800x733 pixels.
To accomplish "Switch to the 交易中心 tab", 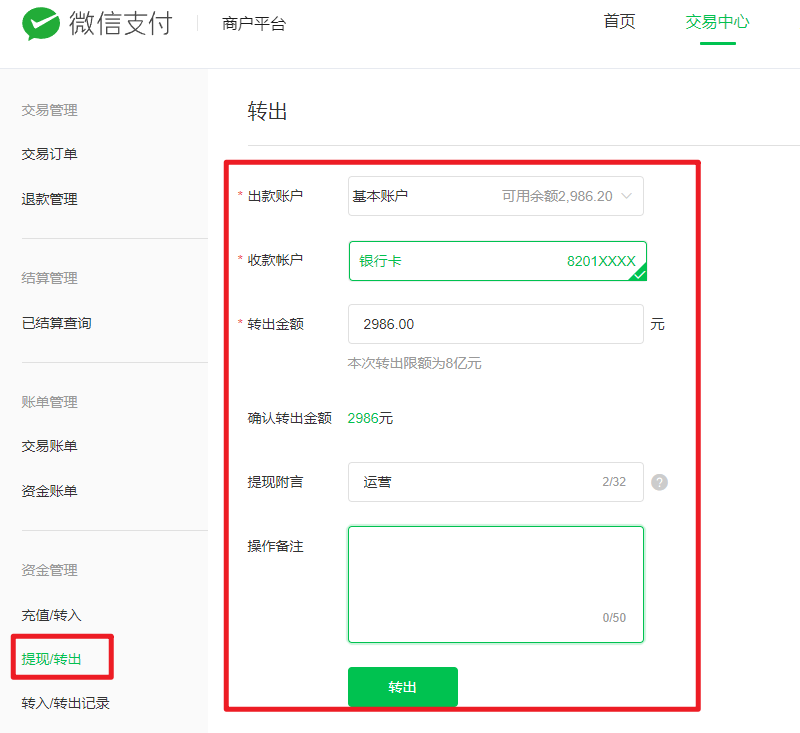I will click(716, 22).
